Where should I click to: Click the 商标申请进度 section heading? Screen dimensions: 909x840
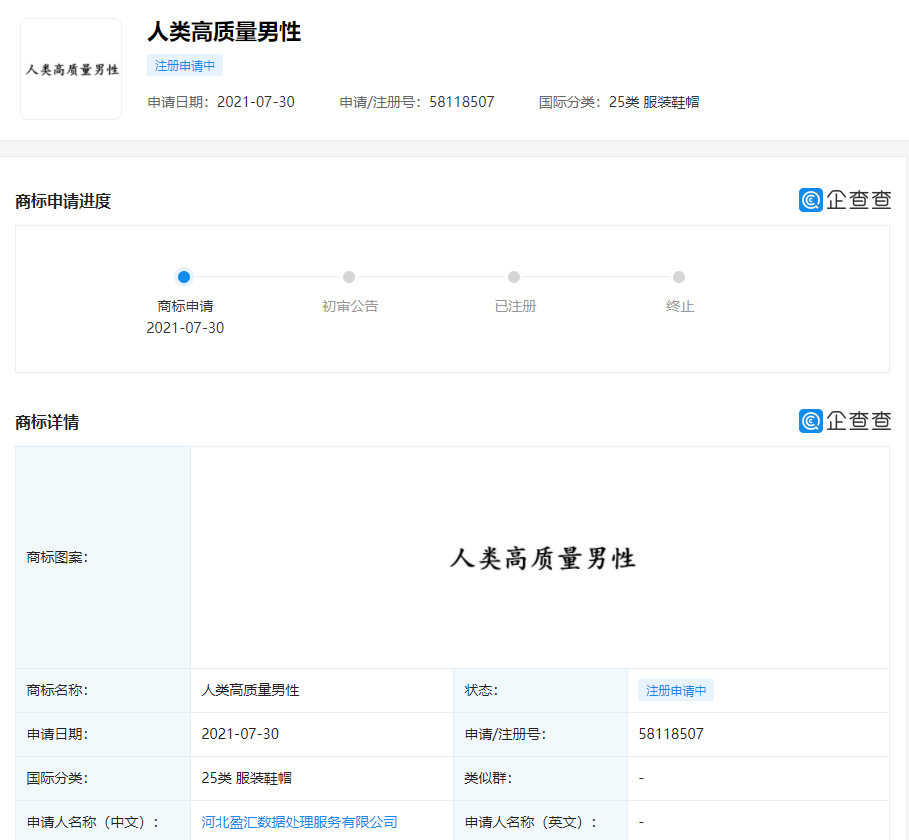63,202
